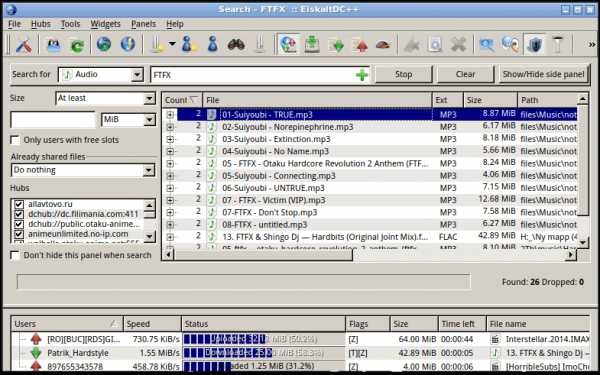600x375 pixels.
Task: Click the blue user figure toolbar icon
Action: [x=212, y=44]
